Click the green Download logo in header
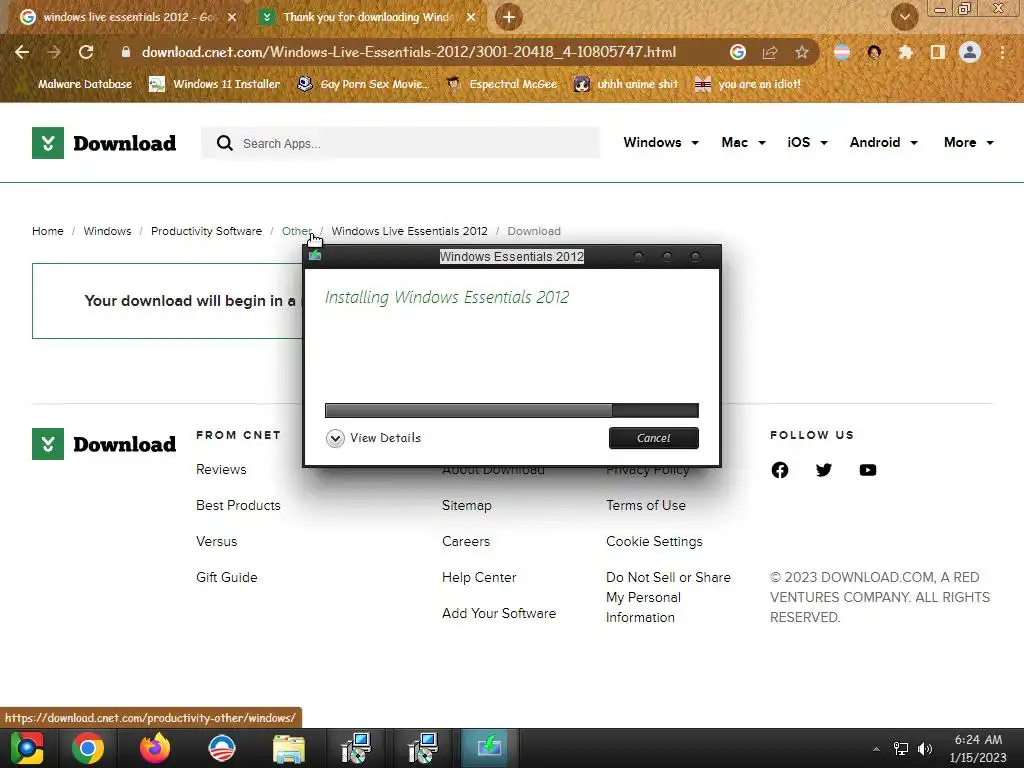Viewport: 1024px width, 768px height. pyautogui.click(x=104, y=143)
